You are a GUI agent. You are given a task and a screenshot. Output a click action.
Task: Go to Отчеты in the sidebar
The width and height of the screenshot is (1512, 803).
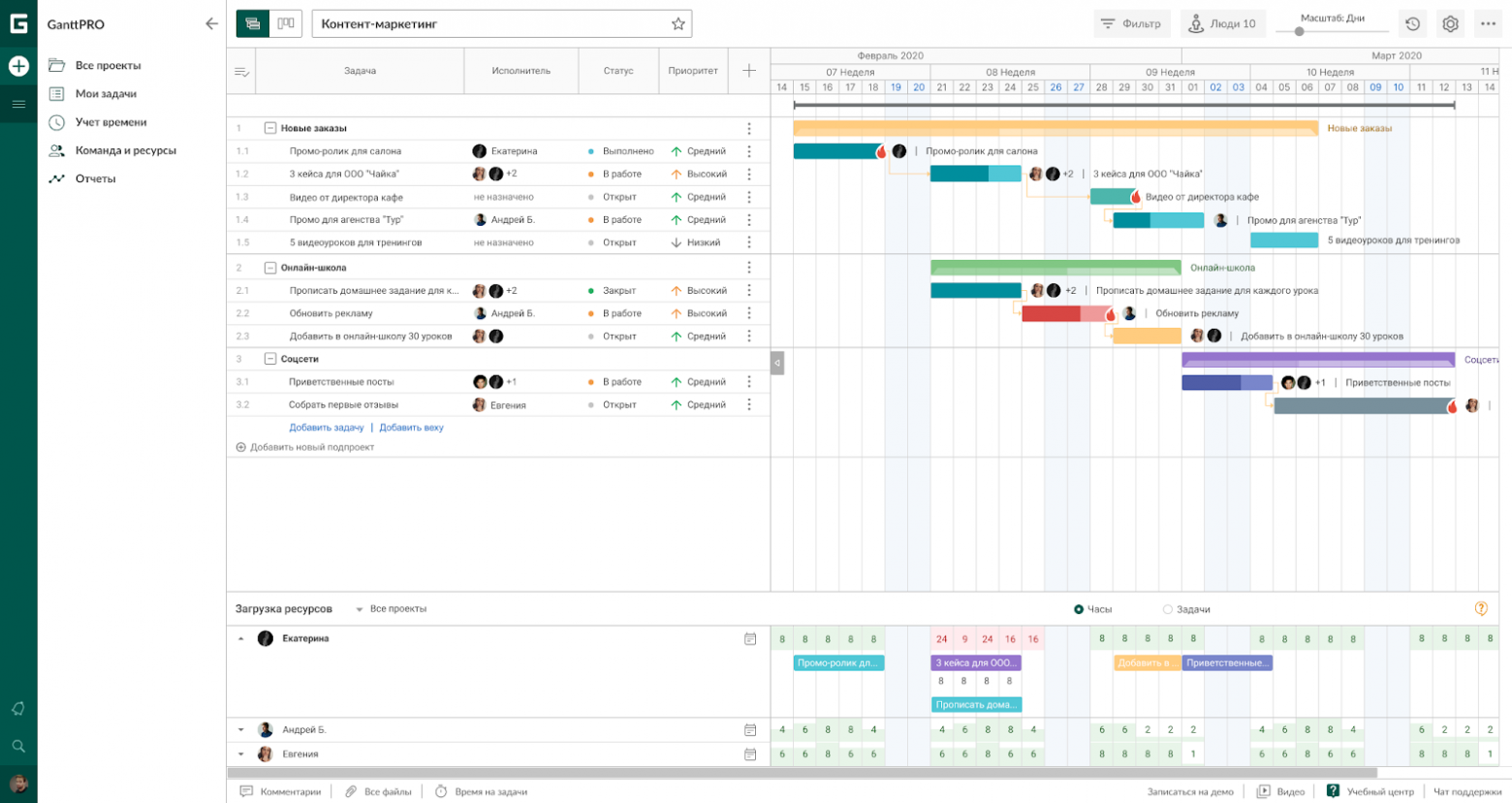click(95, 178)
